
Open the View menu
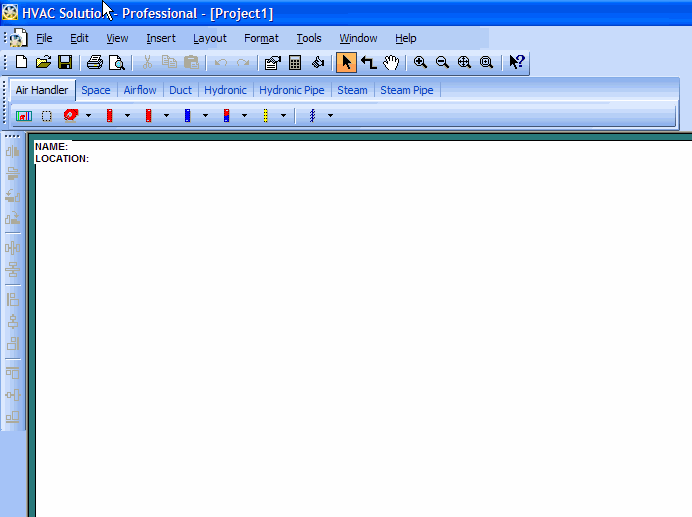tap(117, 38)
